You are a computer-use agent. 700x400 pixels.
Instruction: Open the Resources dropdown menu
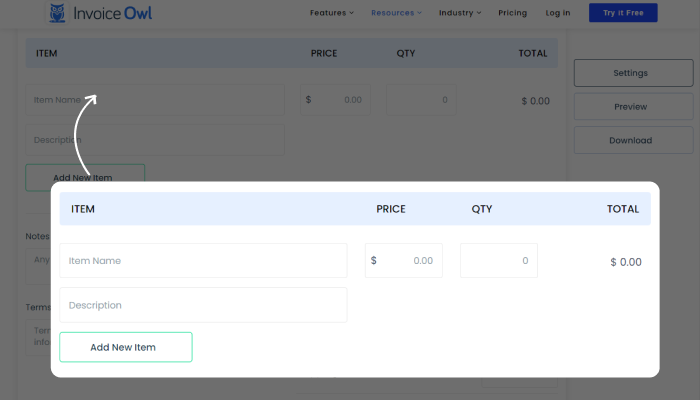click(396, 13)
